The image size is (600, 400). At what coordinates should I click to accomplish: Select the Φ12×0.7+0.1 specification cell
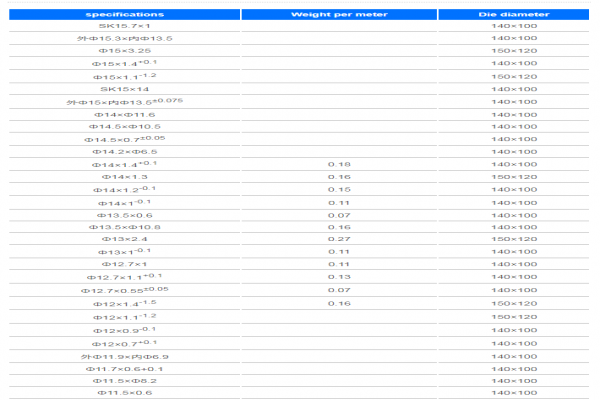tap(125, 343)
